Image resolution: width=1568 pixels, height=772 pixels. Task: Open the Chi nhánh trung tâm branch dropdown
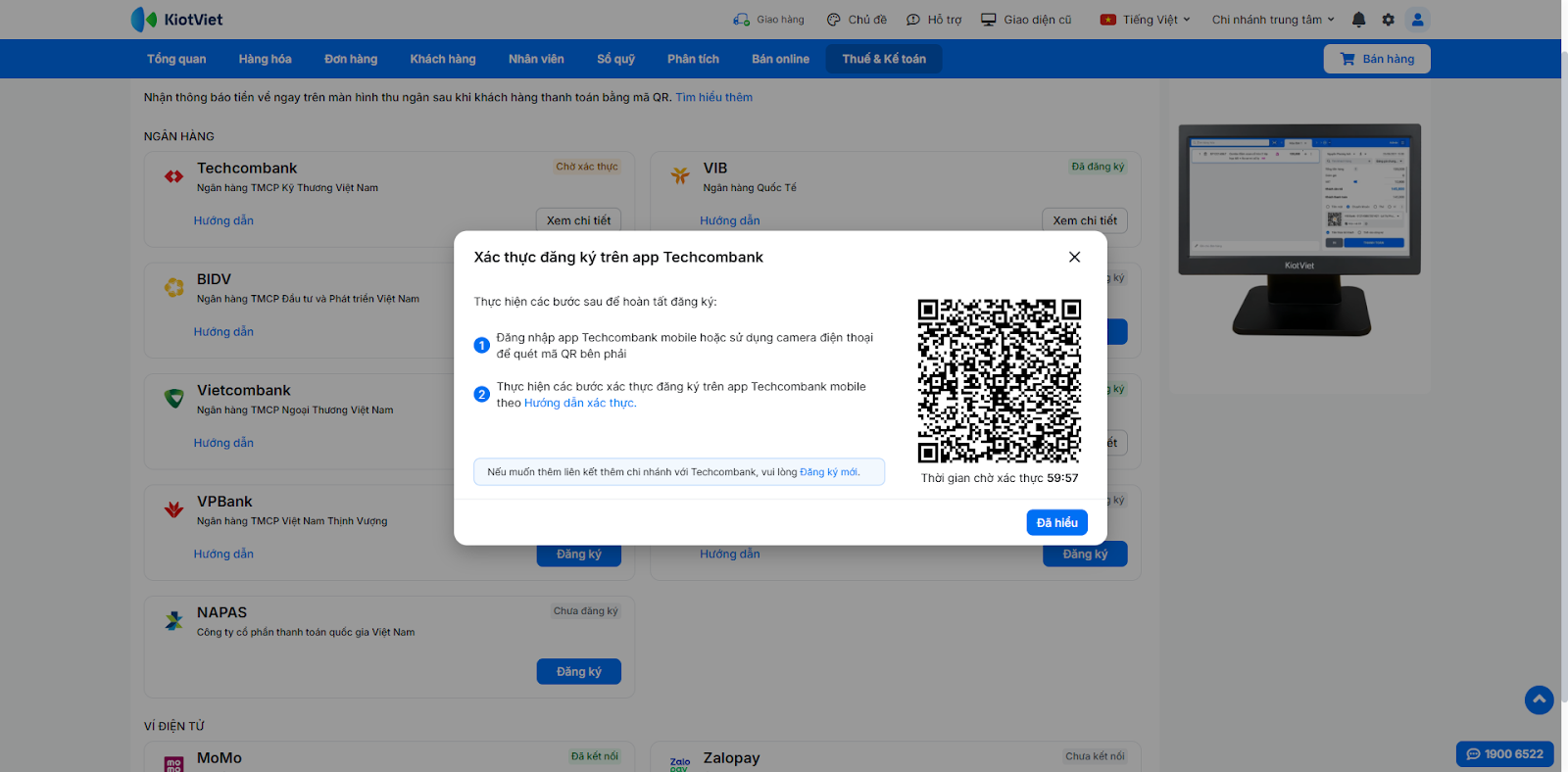(x=1273, y=20)
